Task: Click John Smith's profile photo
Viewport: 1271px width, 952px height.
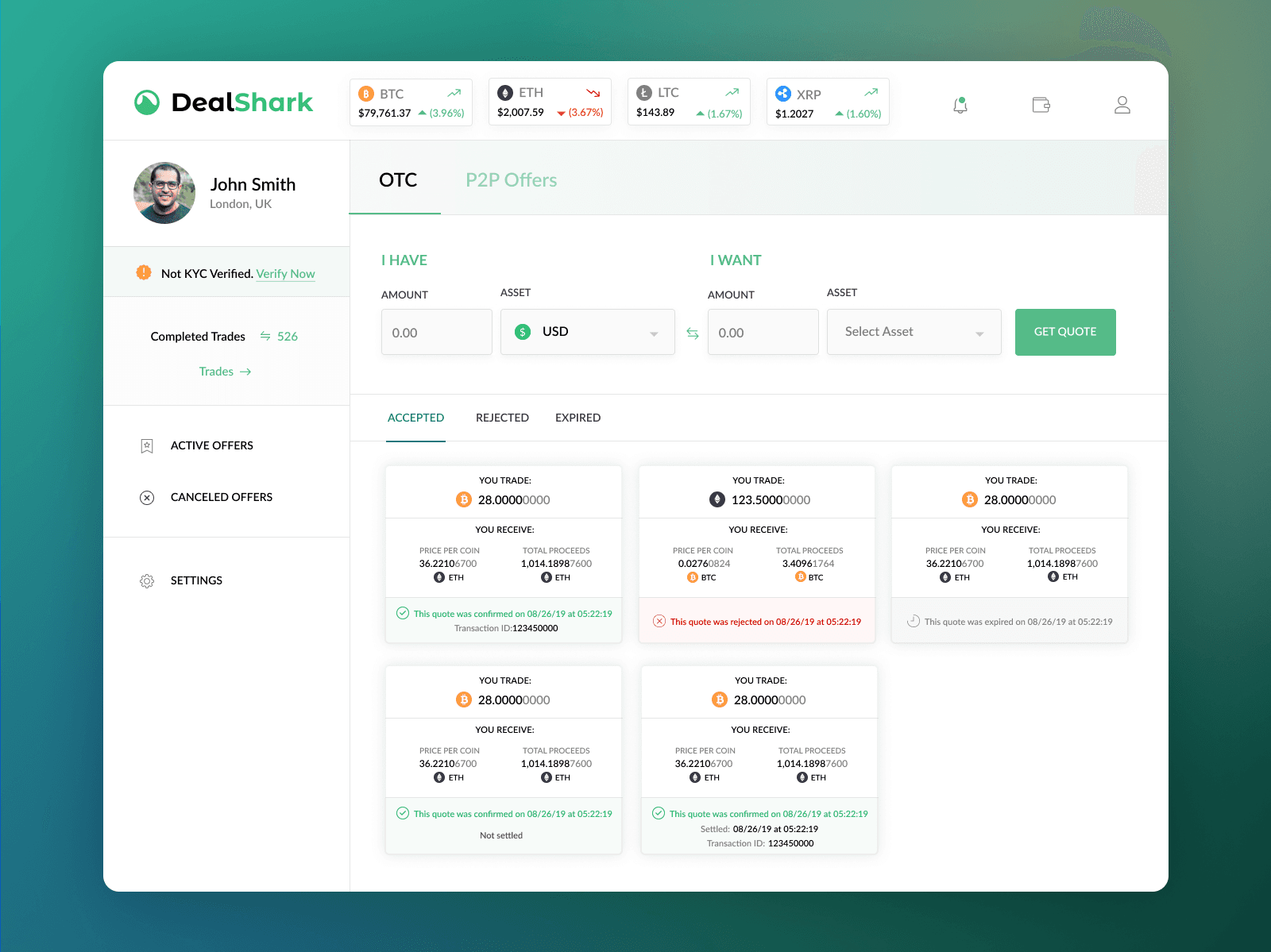Action: click(x=164, y=193)
